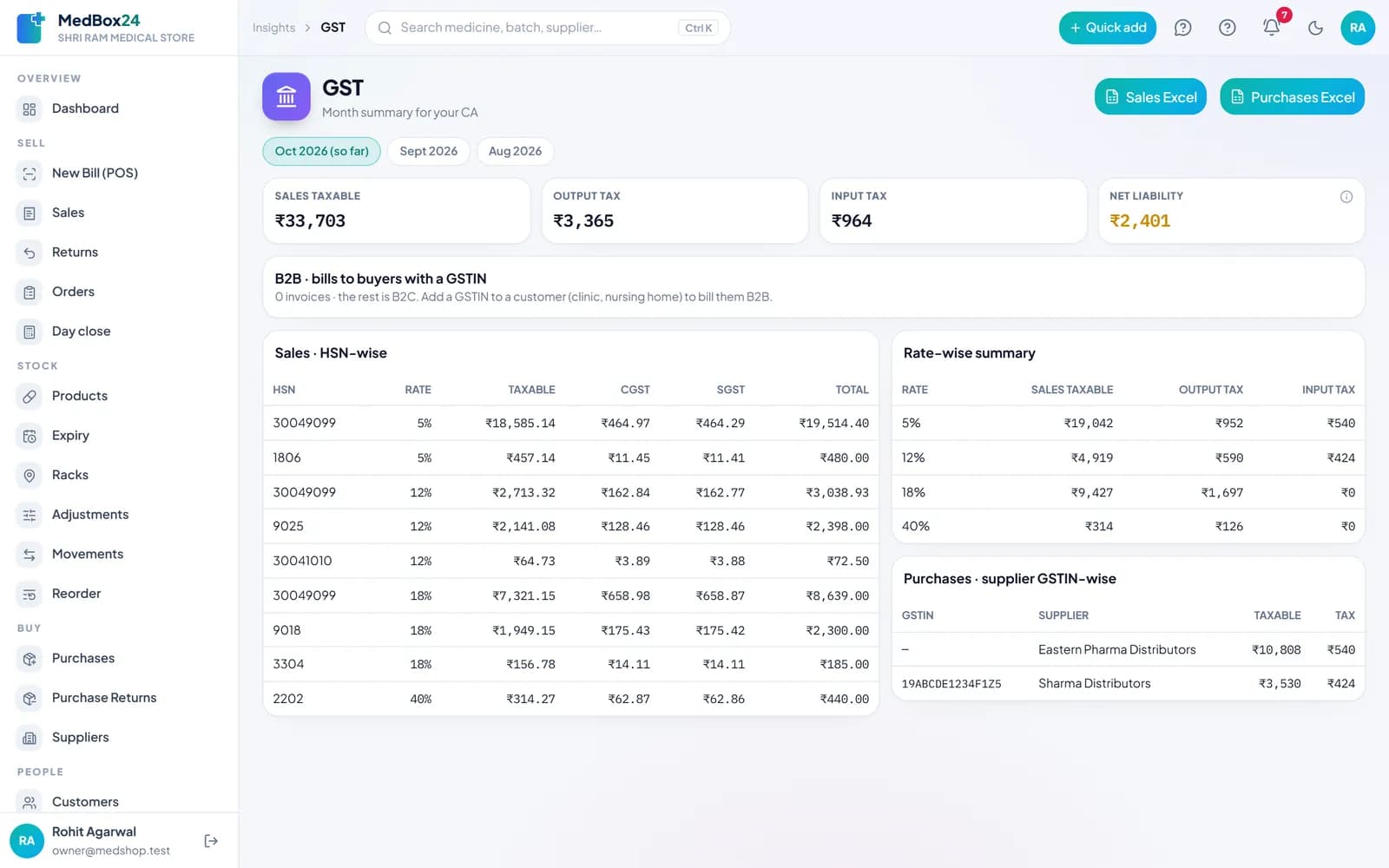Viewport: 1389px width, 868px height.
Task: Go to Insights breadcrumb link
Action: click(x=273, y=28)
